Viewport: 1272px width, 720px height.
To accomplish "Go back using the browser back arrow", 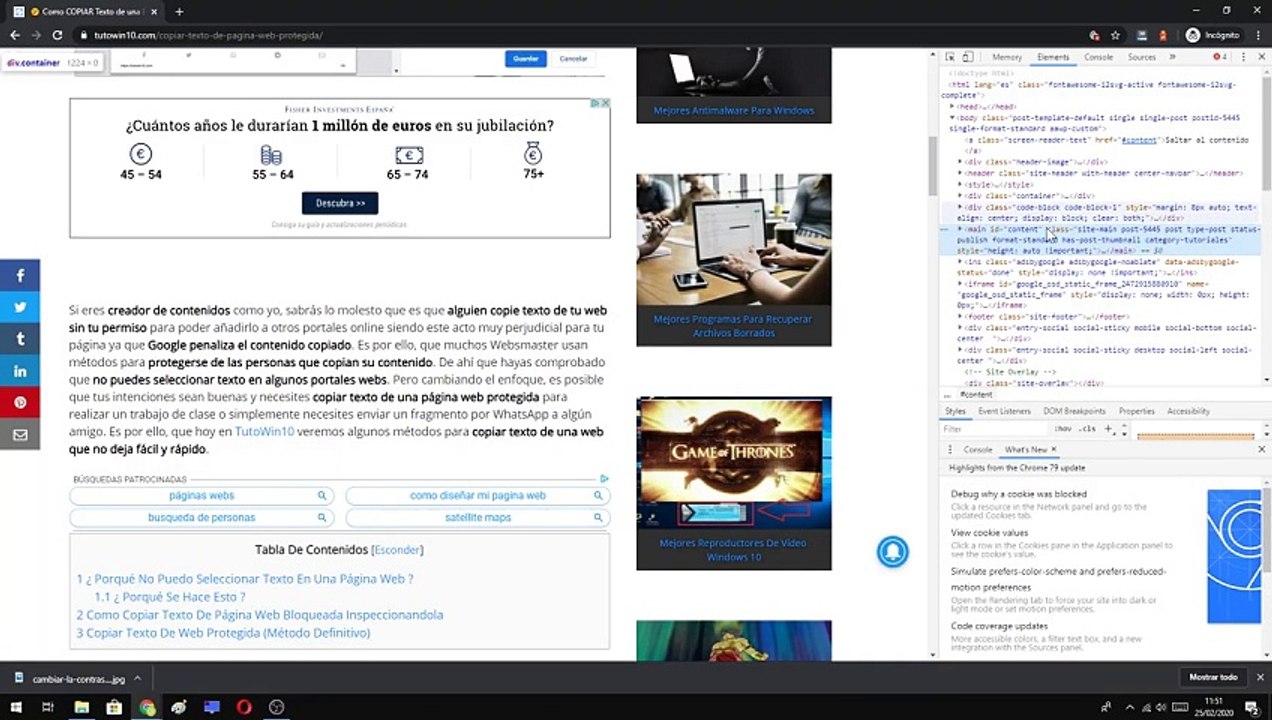I will coord(15,35).
